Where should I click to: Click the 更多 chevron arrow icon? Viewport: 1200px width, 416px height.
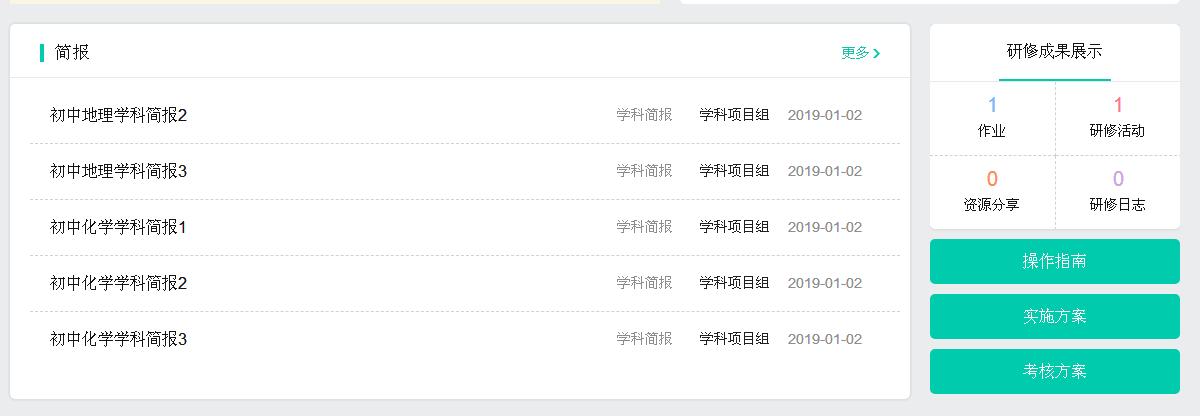click(x=877, y=53)
